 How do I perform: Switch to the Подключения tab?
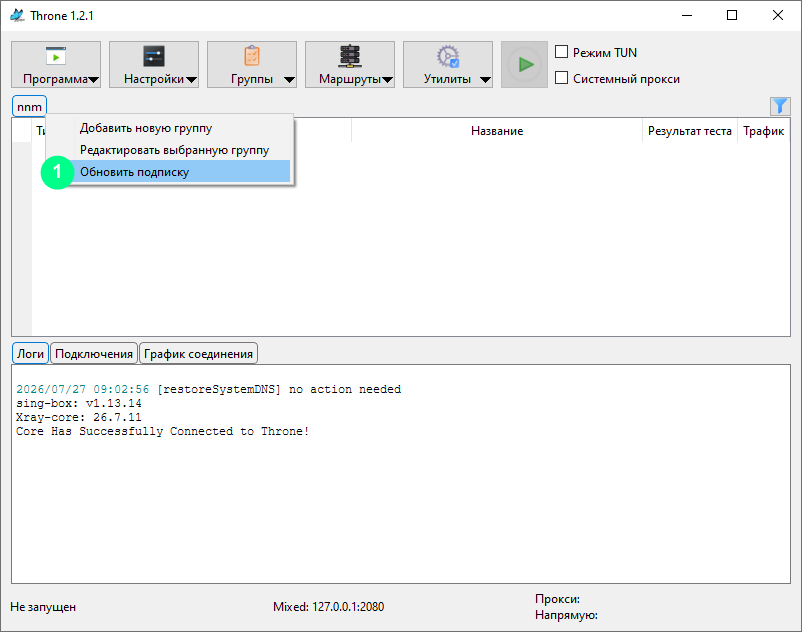94,354
